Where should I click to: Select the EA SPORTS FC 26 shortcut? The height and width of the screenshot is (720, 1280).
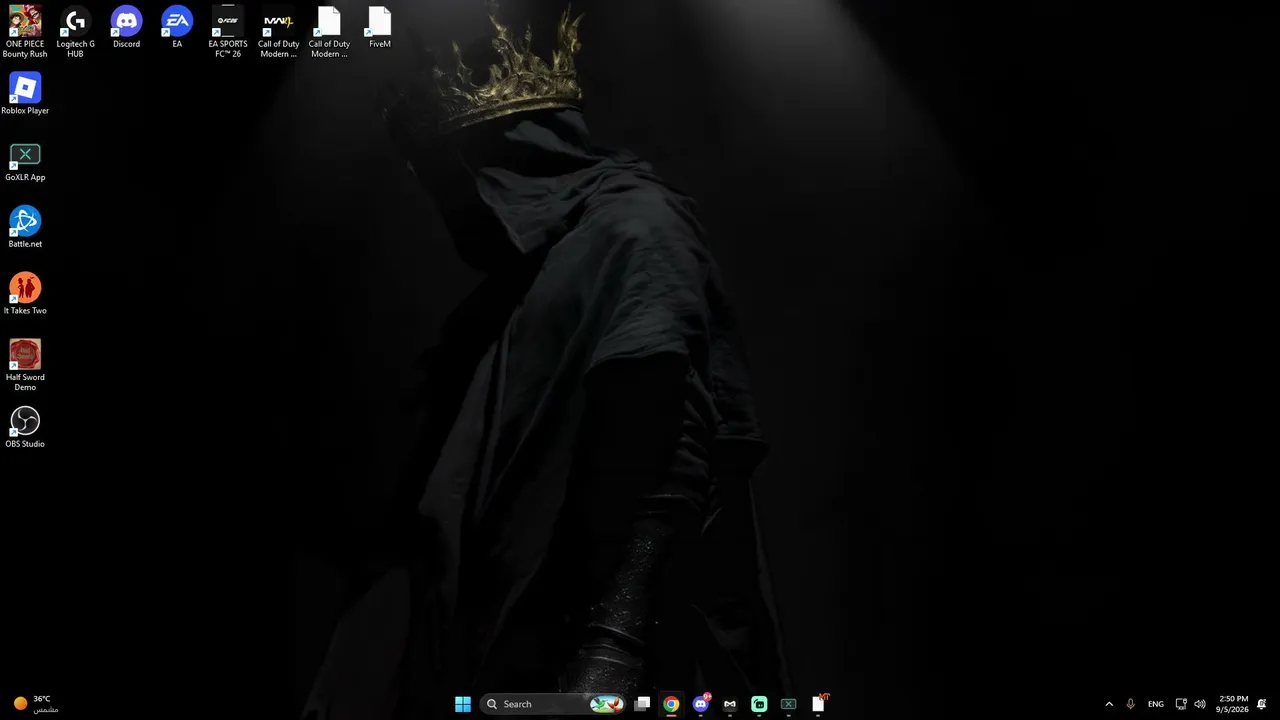[228, 32]
